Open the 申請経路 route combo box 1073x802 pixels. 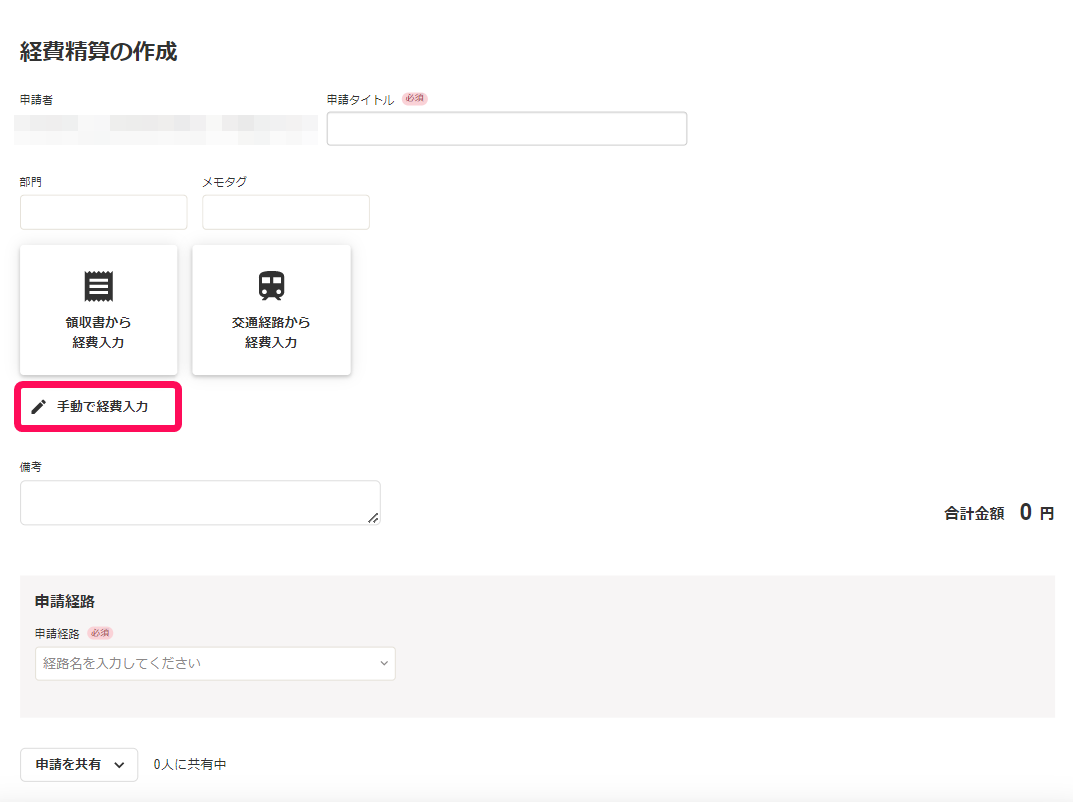(216, 664)
